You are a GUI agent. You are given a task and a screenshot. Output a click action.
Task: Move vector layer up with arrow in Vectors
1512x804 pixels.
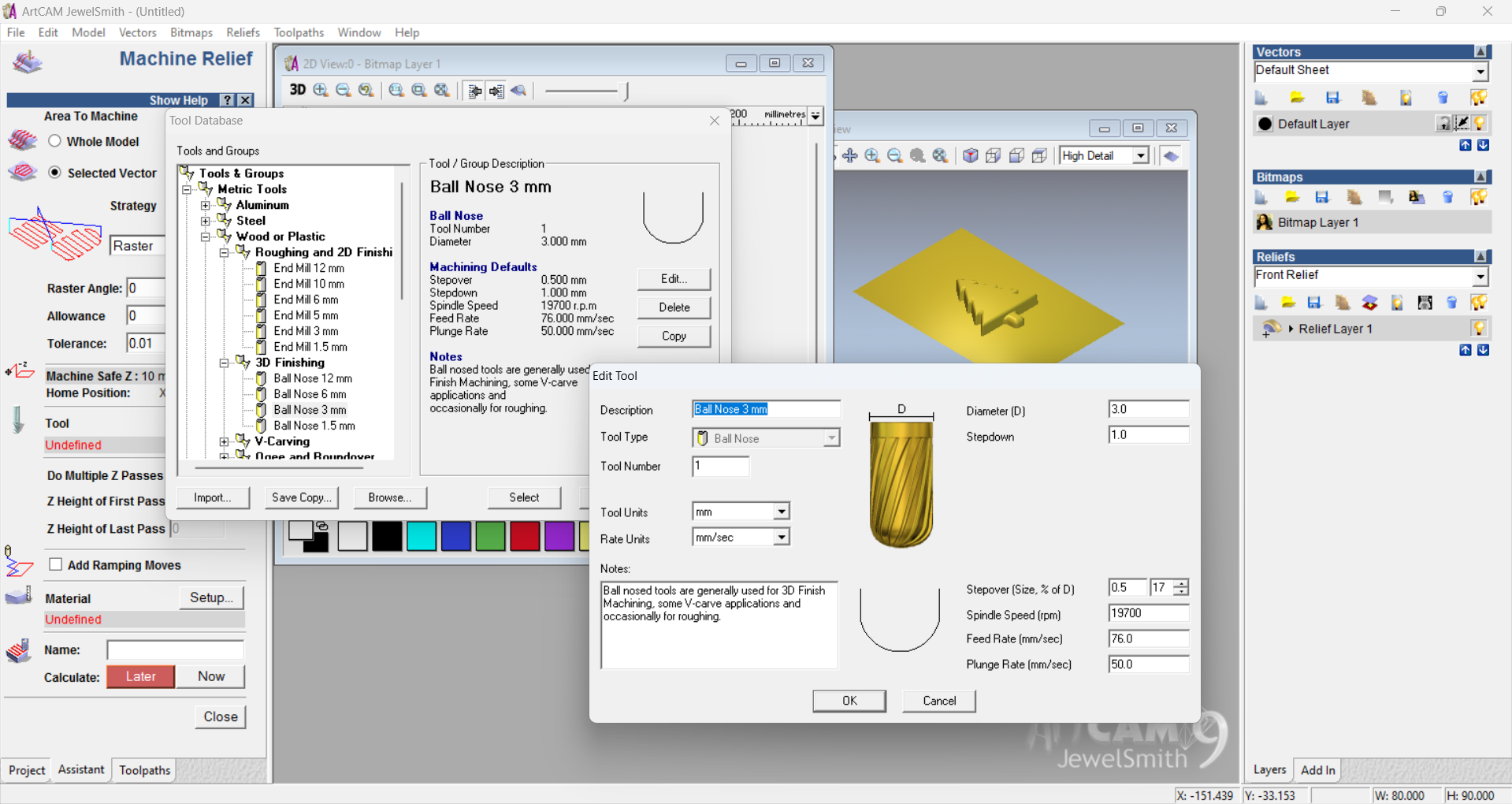pyautogui.click(x=1465, y=145)
